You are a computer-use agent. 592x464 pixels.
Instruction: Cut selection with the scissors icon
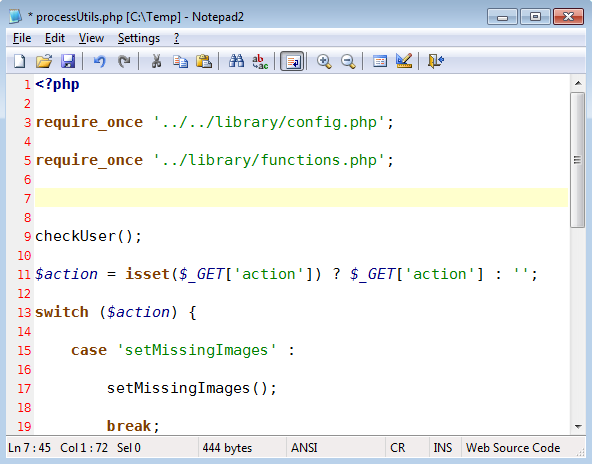tap(156, 61)
